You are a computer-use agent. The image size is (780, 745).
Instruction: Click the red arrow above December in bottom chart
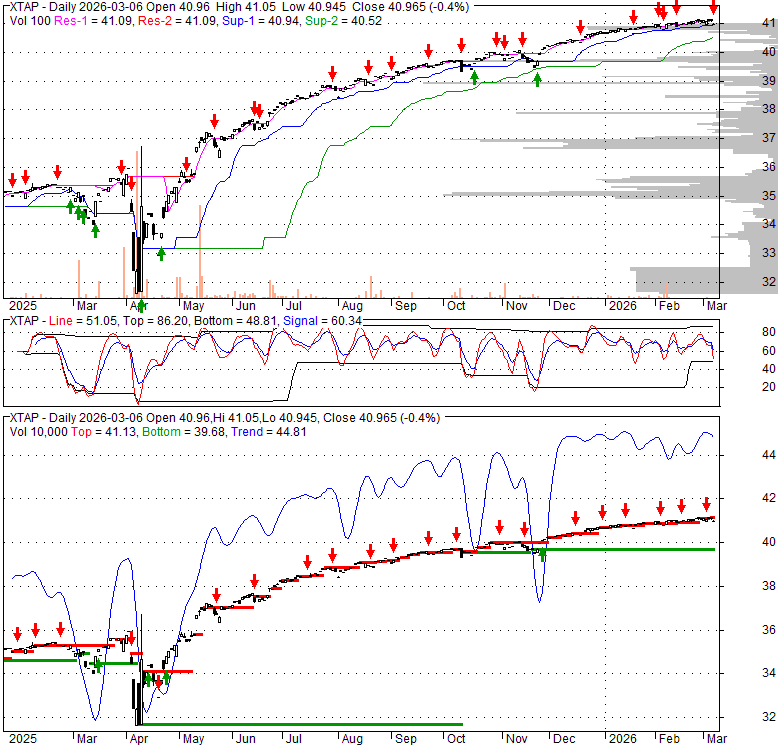point(575,518)
